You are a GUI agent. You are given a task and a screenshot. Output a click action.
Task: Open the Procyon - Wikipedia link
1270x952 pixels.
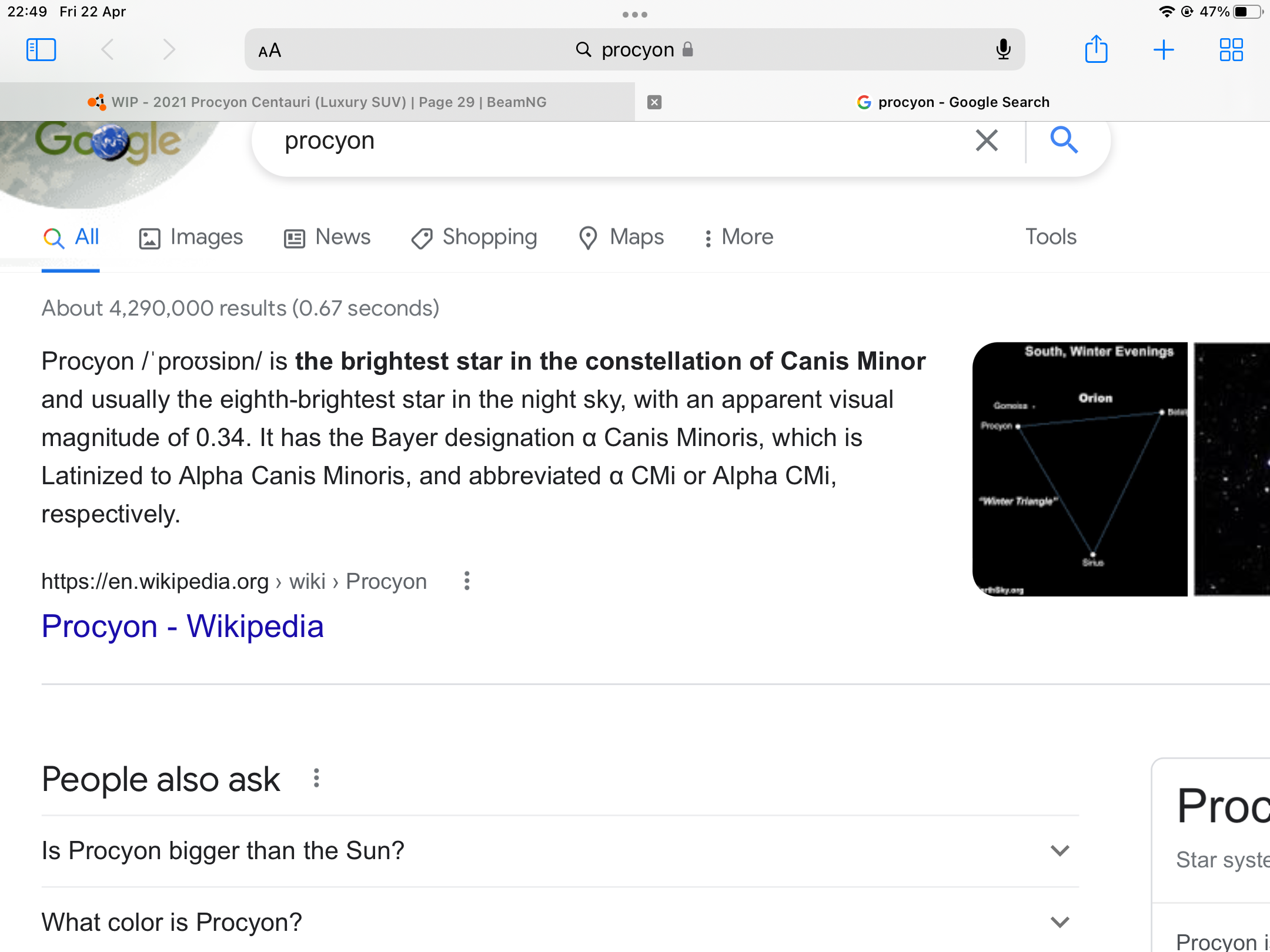[182, 626]
